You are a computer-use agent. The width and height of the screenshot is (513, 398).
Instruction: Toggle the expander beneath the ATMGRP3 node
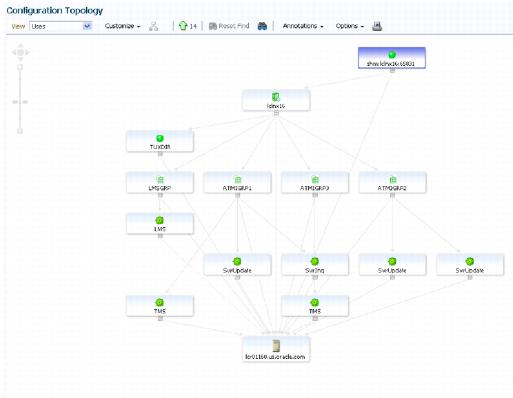[315, 195]
